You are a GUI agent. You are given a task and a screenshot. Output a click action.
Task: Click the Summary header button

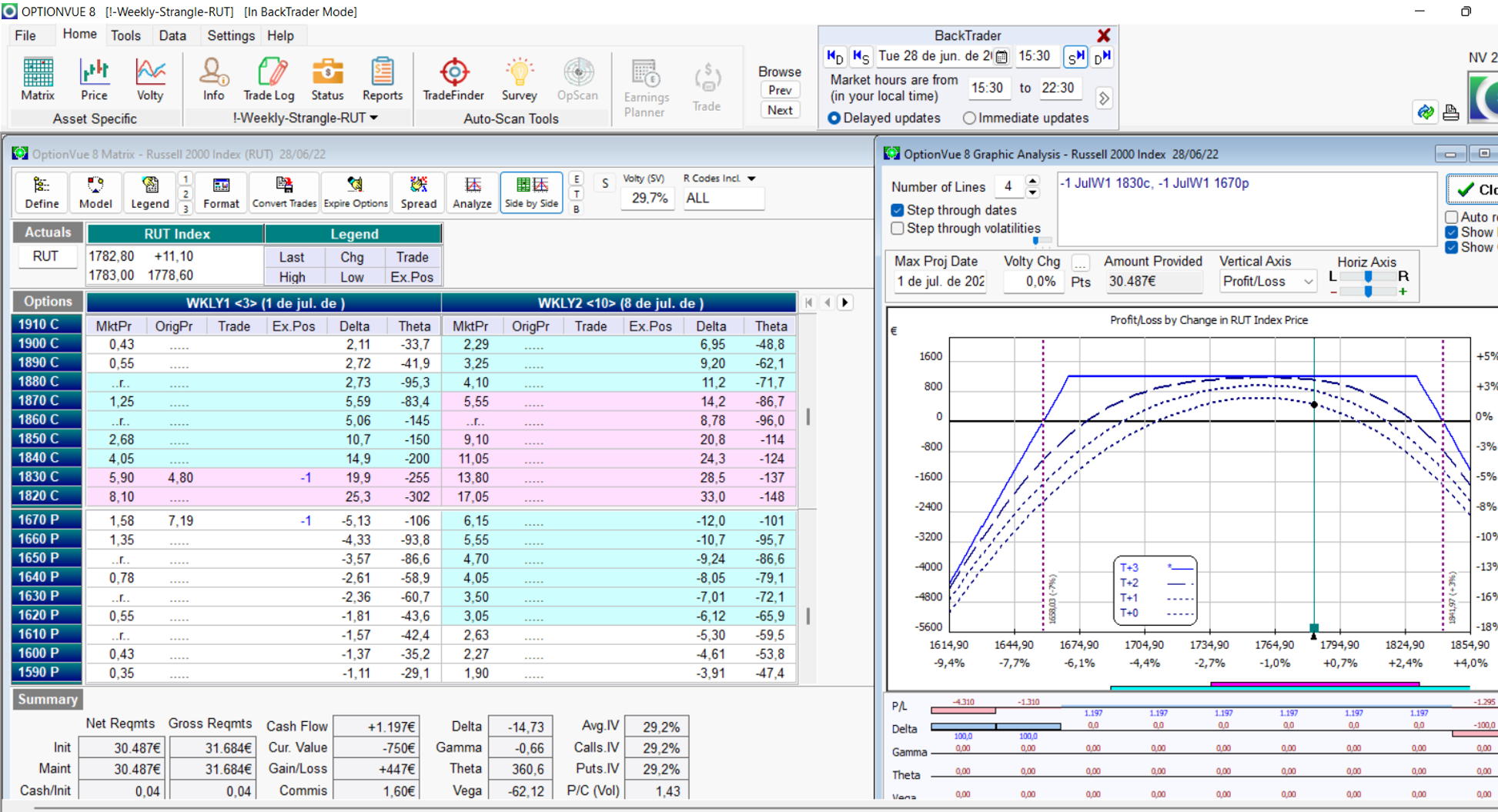(x=48, y=699)
